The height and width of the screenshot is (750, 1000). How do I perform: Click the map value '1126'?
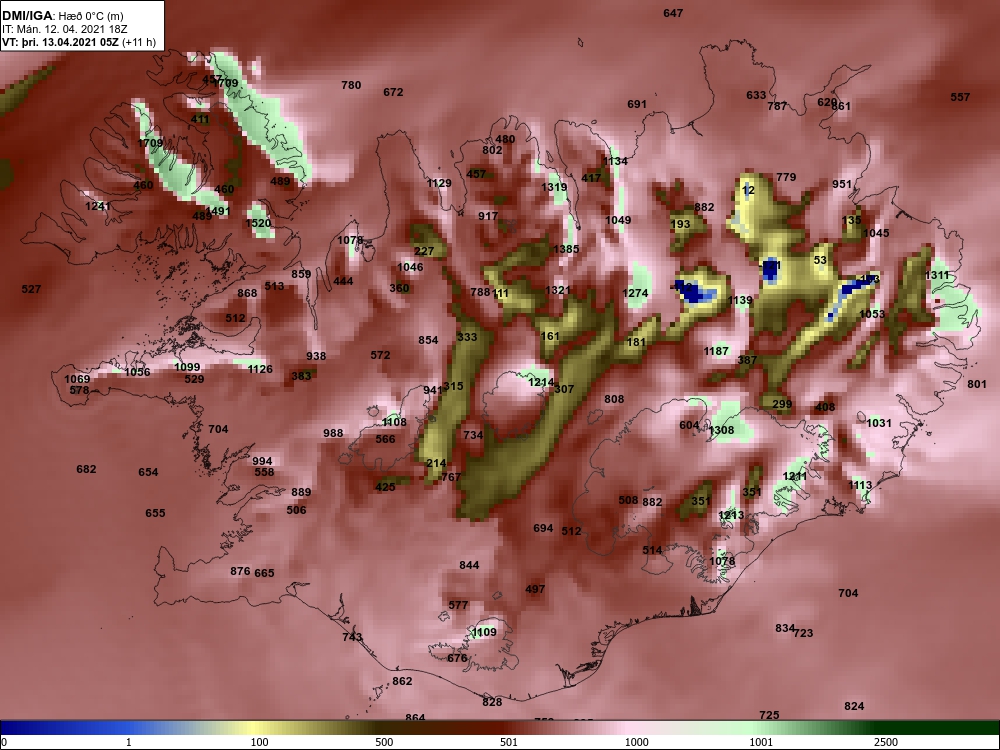260,369
